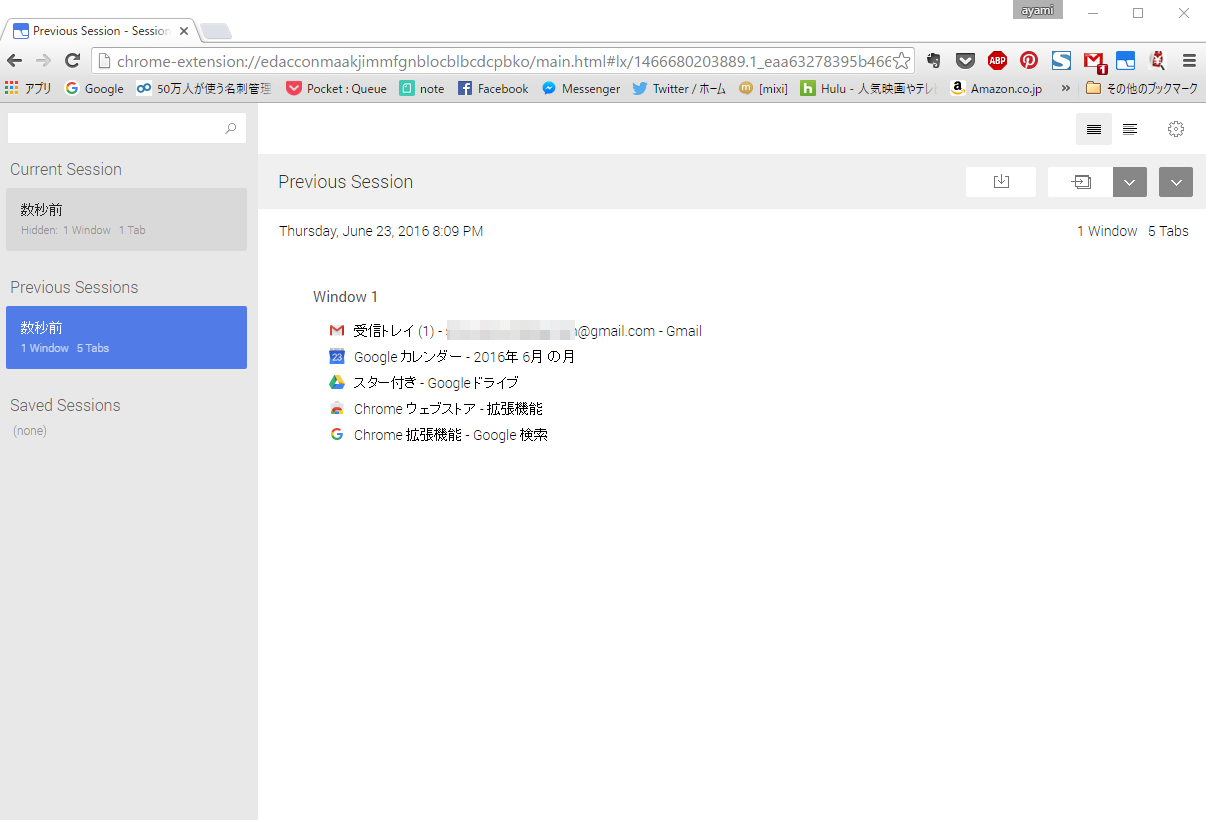Click the Thursday, June 23, 2016 8:09 PM timestamp
The height and width of the screenshot is (820, 1206).
pyautogui.click(x=381, y=231)
